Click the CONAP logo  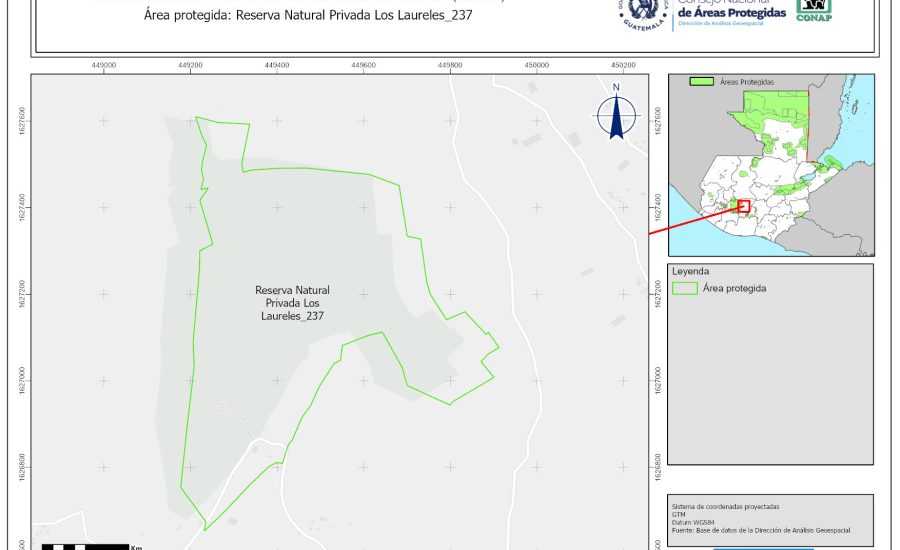(x=814, y=9)
